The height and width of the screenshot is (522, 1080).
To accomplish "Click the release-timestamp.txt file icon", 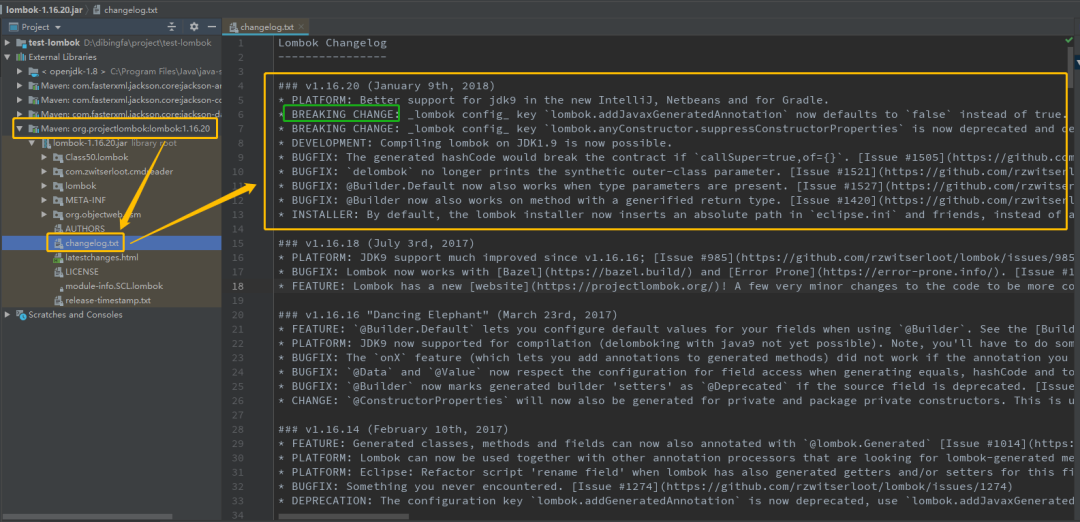I will [58, 300].
